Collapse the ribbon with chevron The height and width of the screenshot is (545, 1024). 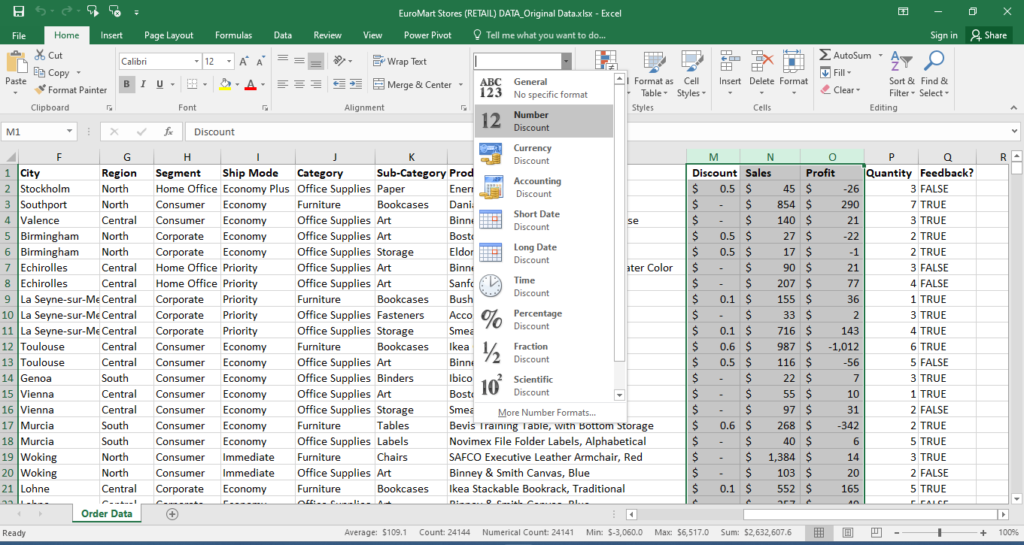click(x=1014, y=108)
